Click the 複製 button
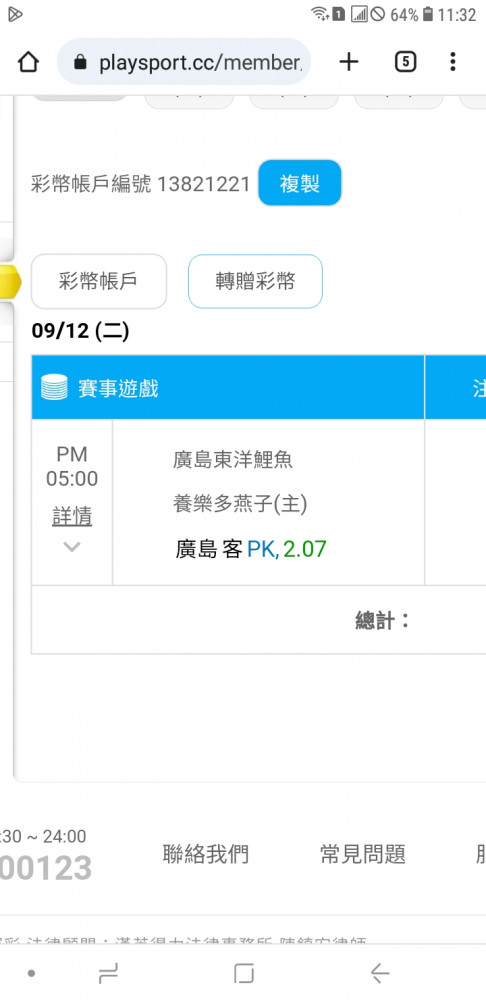This screenshot has width=486, height=1000. 300,183
